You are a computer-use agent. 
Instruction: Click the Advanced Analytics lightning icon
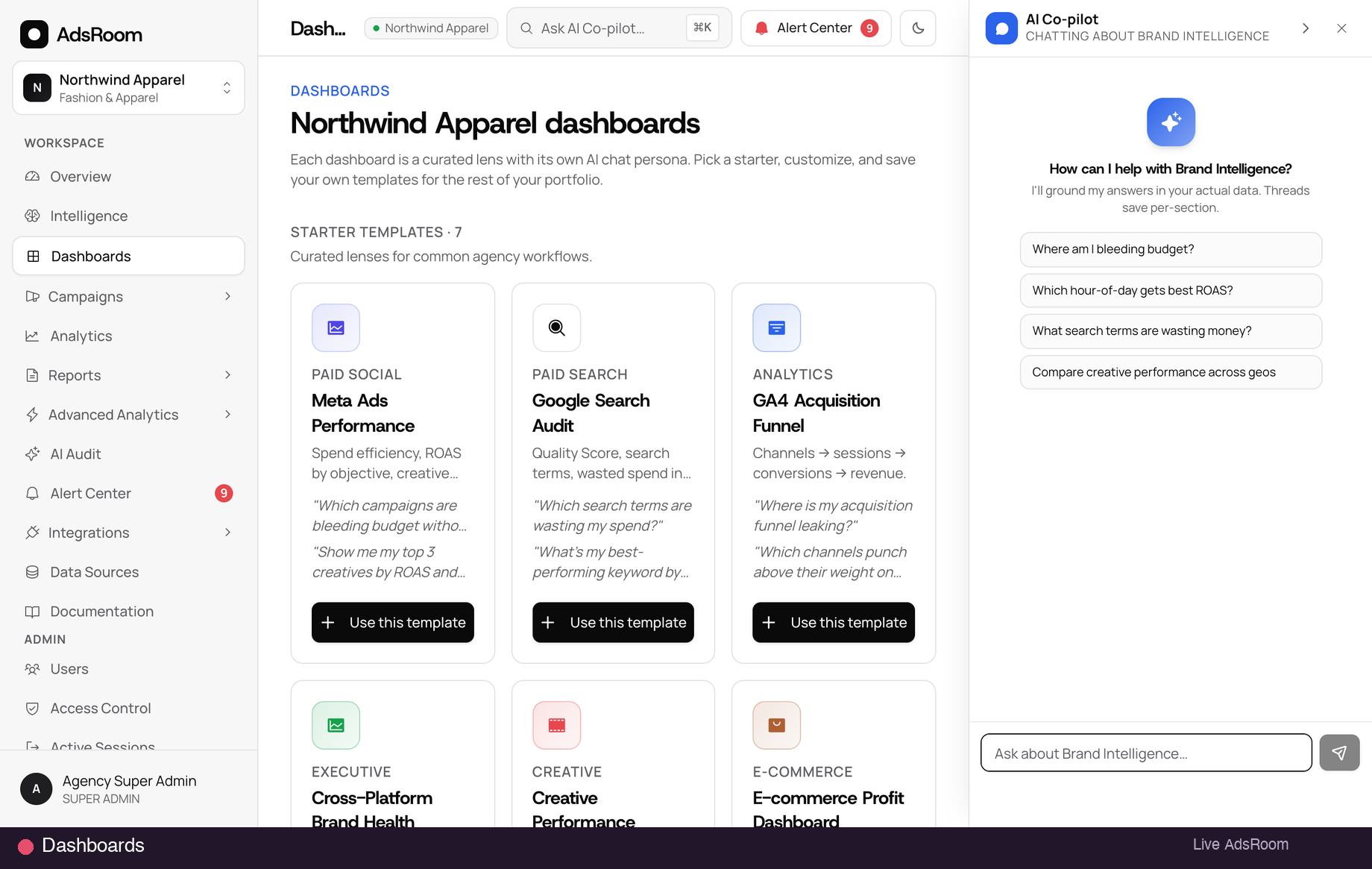32,415
